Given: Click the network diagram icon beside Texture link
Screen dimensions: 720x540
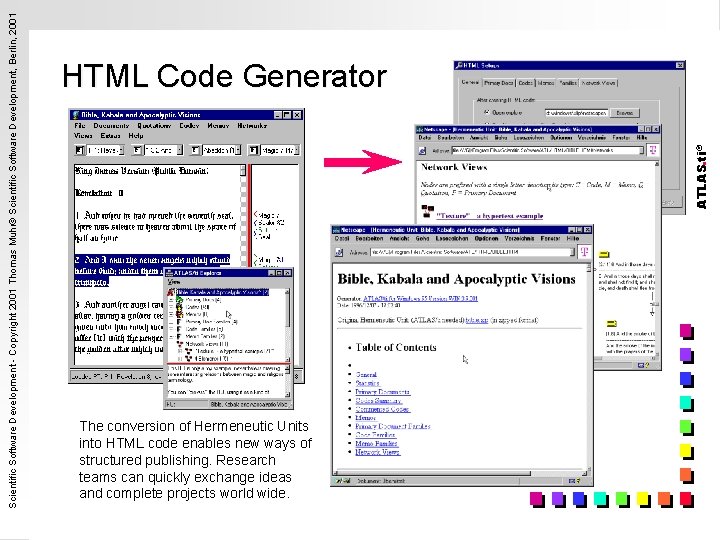Looking at the screenshot, I should 428,211.
